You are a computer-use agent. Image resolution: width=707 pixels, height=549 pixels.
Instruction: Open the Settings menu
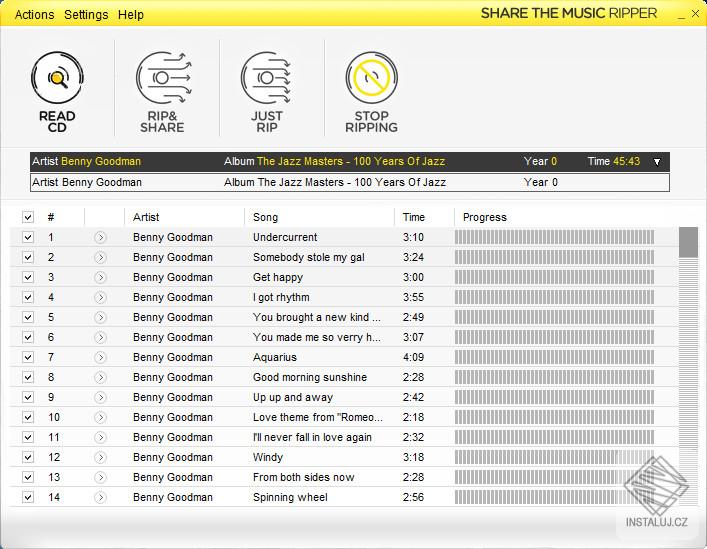pyautogui.click(x=86, y=15)
